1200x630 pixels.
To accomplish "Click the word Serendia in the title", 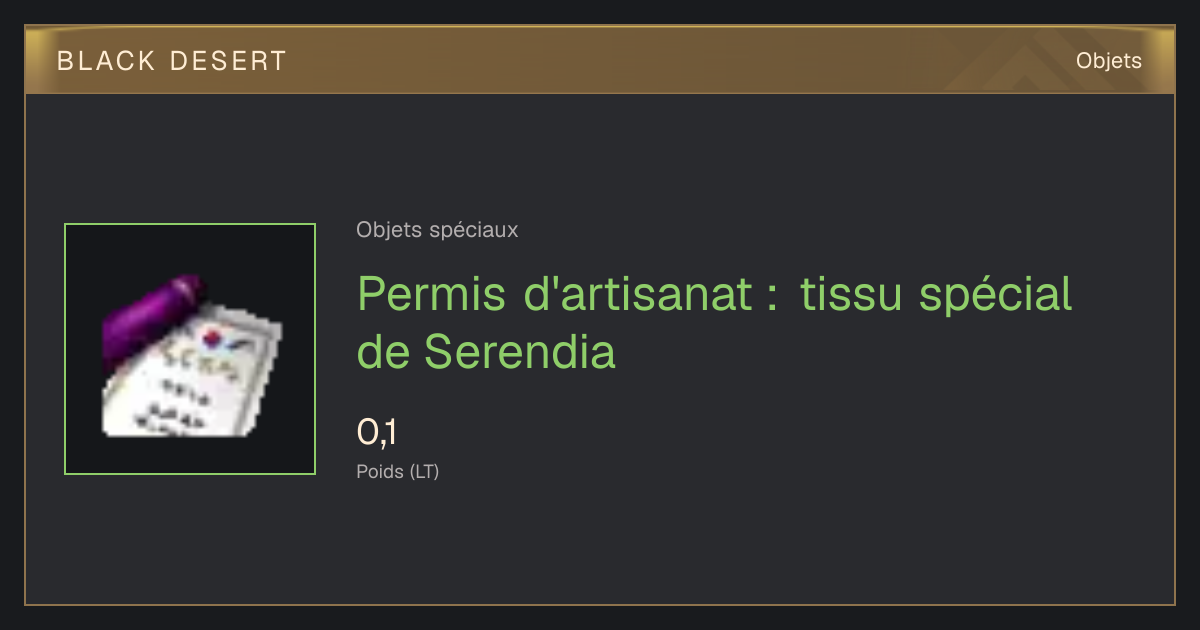I will [519, 351].
